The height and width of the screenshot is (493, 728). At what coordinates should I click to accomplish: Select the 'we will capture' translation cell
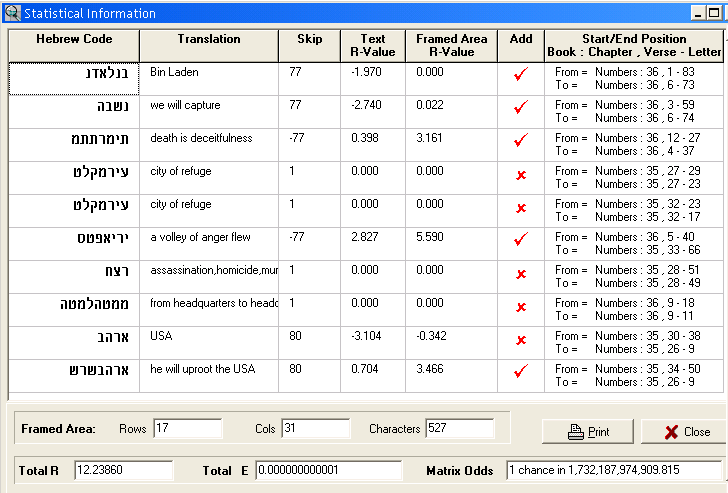(209, 112)
